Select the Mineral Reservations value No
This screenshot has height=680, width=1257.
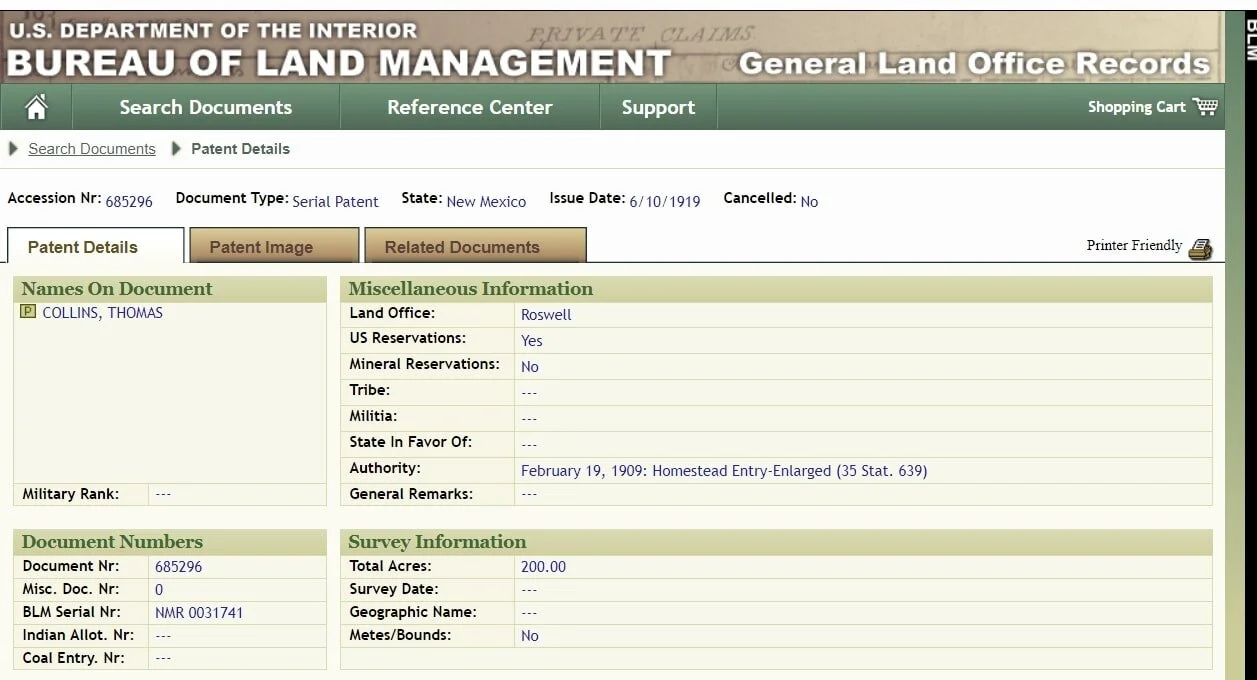click(x=530, y=367)
